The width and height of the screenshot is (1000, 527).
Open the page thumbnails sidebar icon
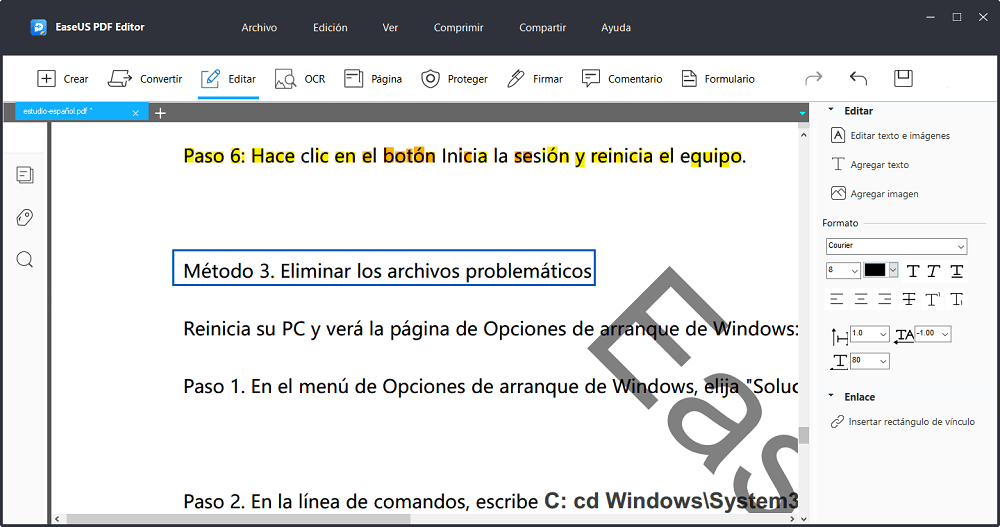pyautogui.click(x=25, y=175)
